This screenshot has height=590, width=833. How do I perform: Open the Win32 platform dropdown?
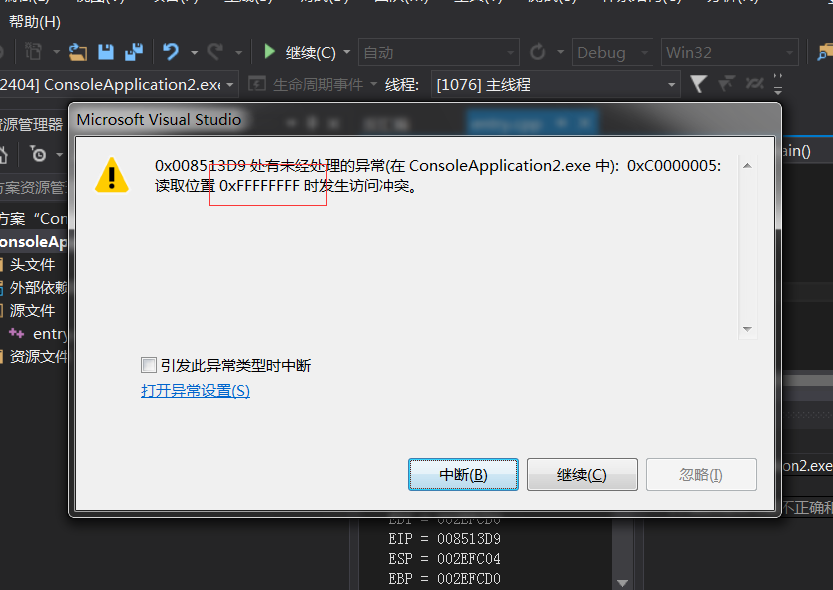coord(729,52)
